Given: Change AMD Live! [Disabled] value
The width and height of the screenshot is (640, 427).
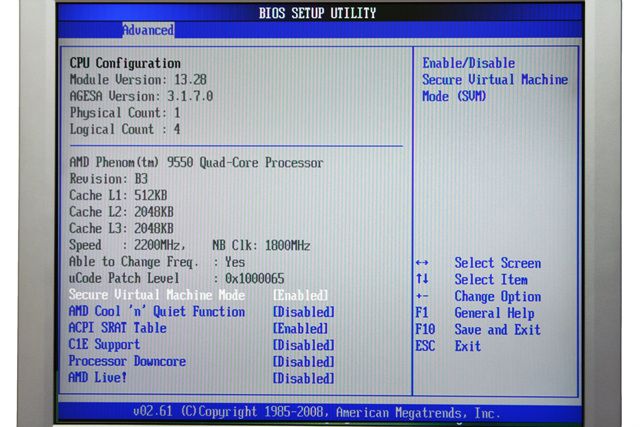Looking at the screenshot, I should pos(304,378).
